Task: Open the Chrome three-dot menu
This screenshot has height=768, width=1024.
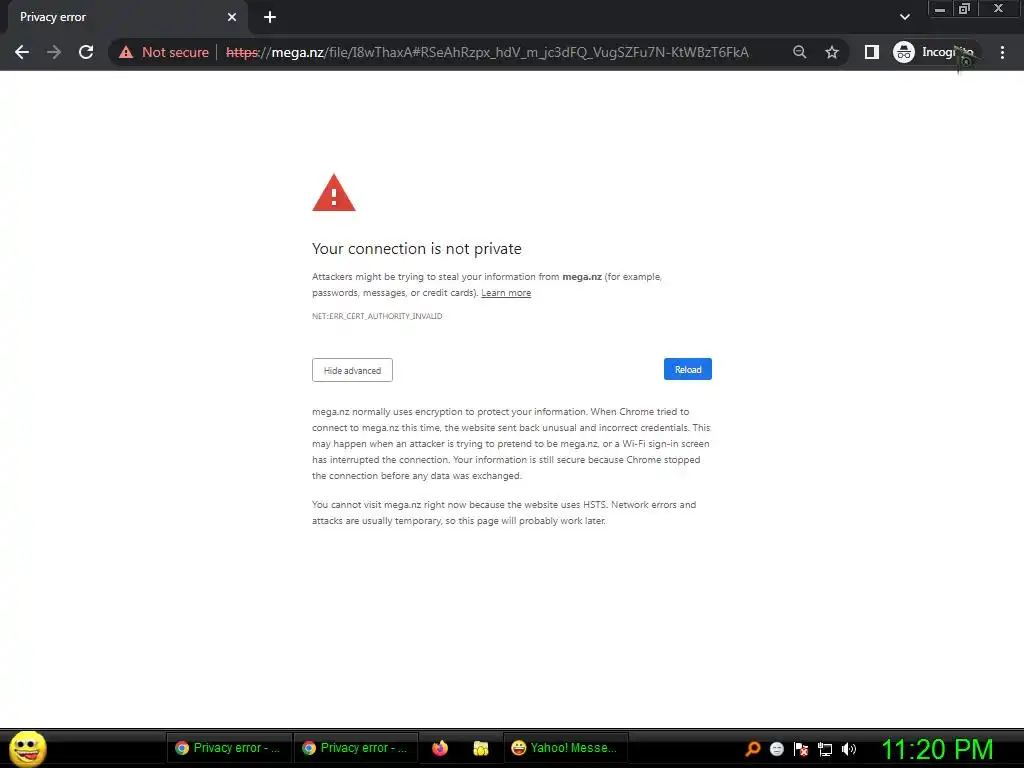Action: [x=1002, y=52]
